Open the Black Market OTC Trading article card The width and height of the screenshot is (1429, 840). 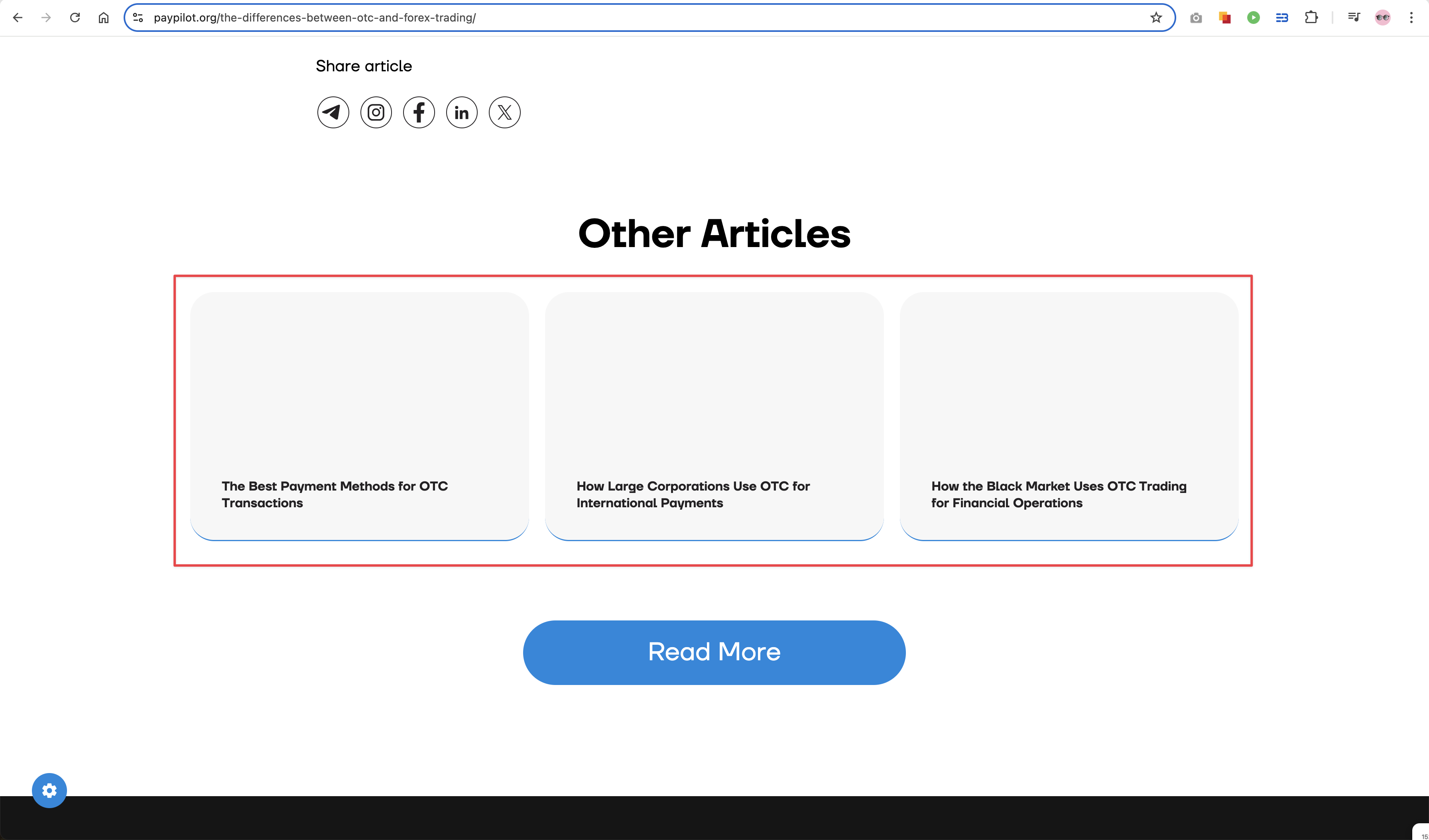coord(1058,494)
